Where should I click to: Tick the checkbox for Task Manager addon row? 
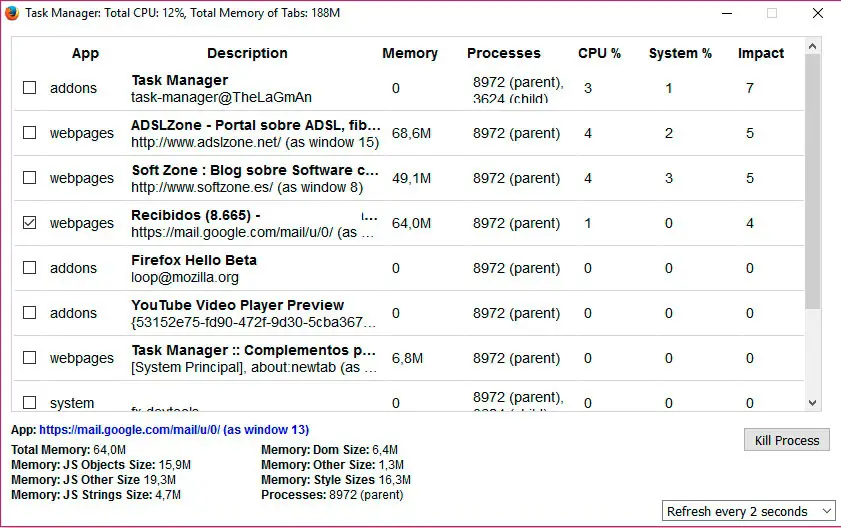pyautogui.click(x=29, y=87)
